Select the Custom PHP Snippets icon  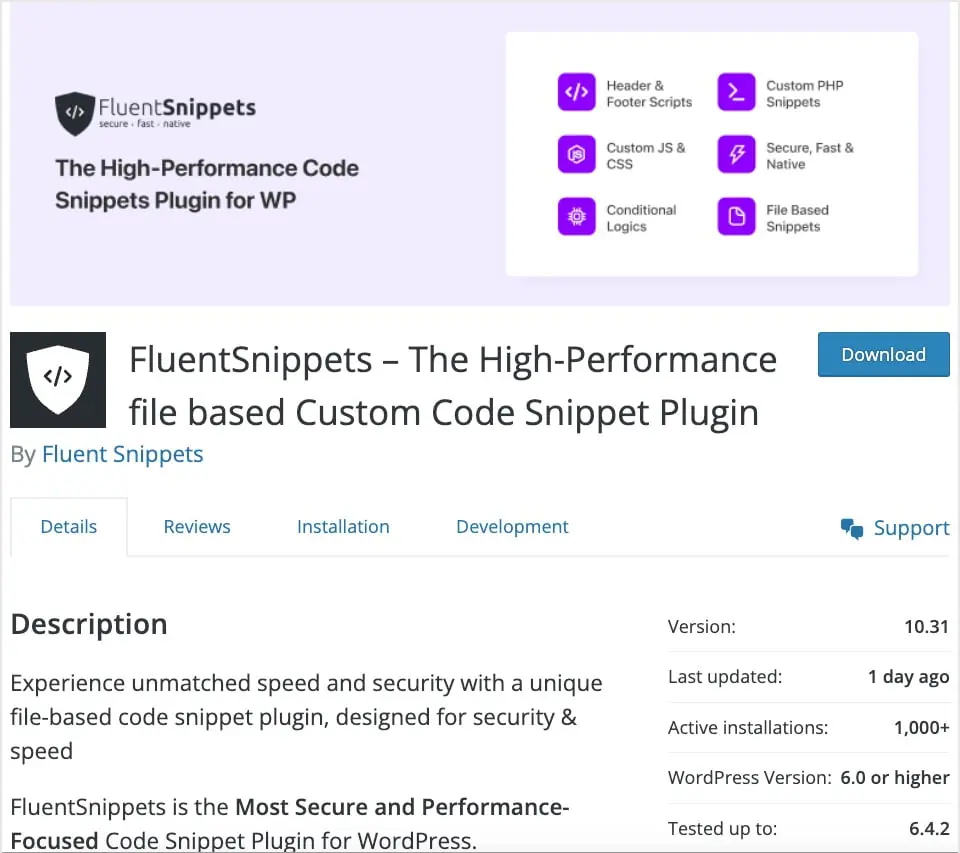click(x=736, y=92)
